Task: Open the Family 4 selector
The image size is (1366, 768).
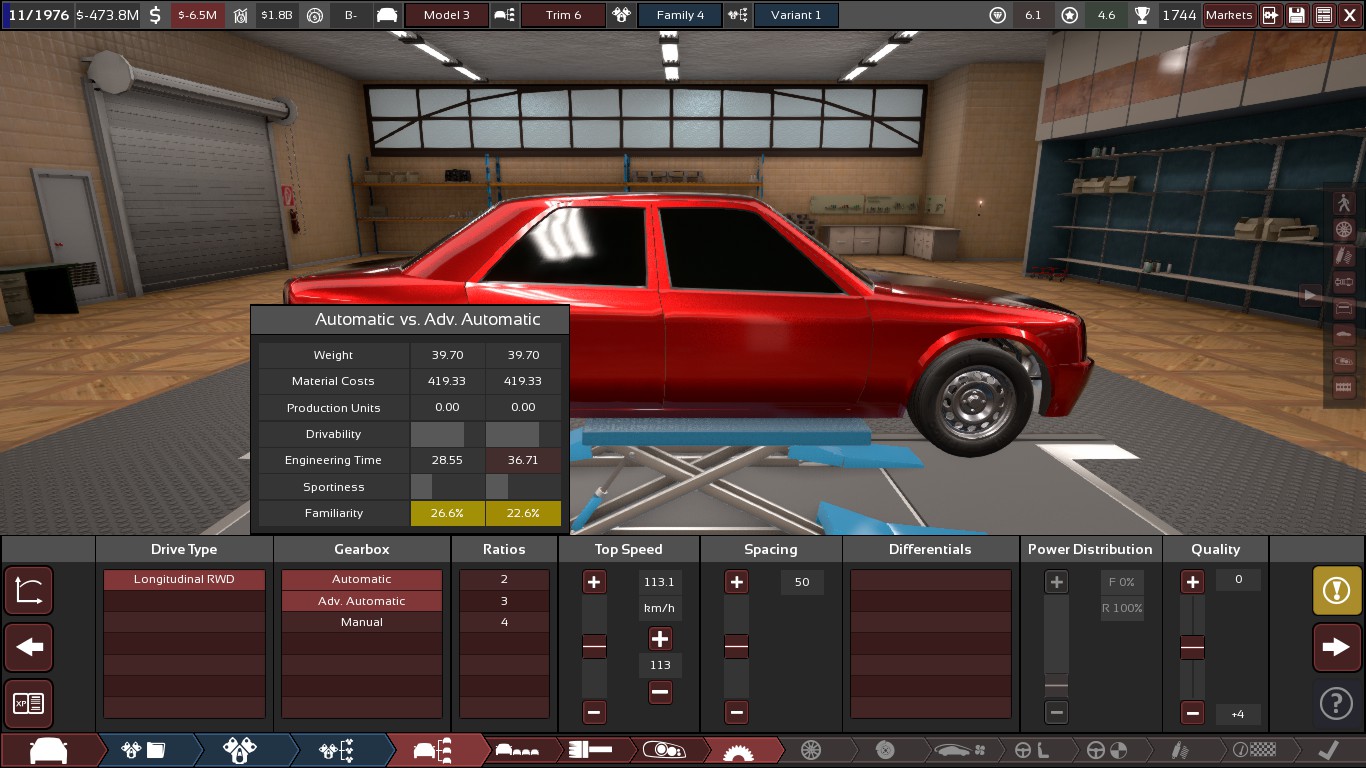Action: (680, 15)
